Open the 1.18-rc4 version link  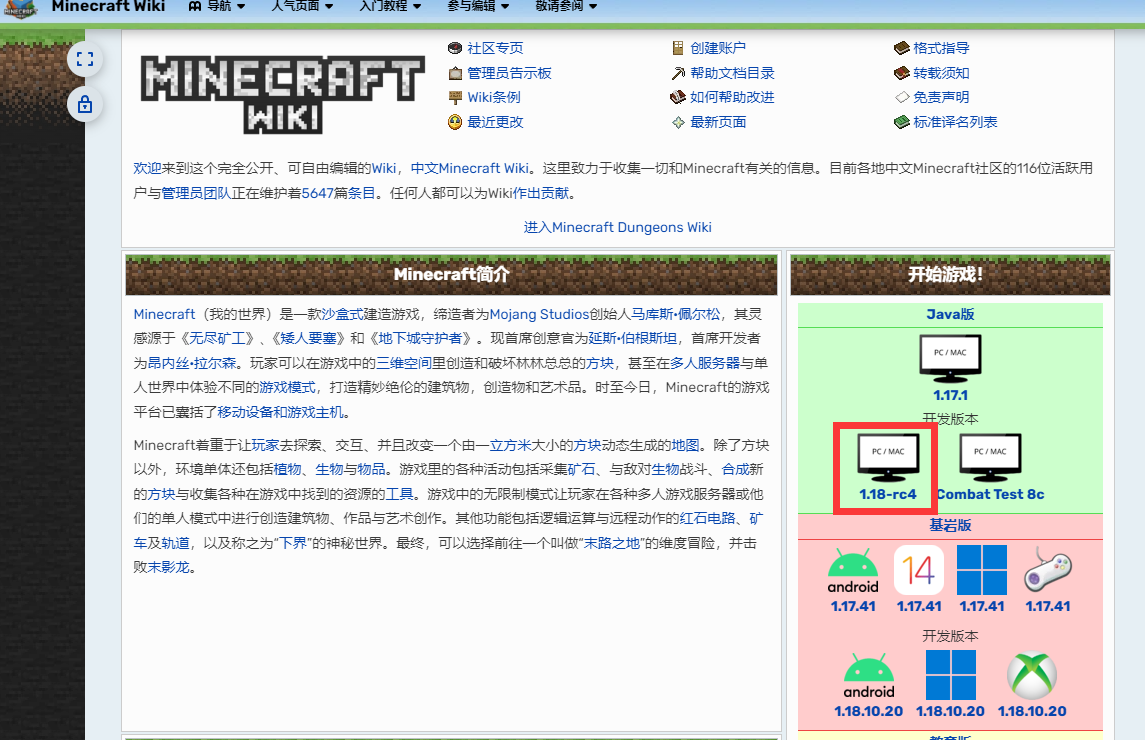(x=887, y=494)
